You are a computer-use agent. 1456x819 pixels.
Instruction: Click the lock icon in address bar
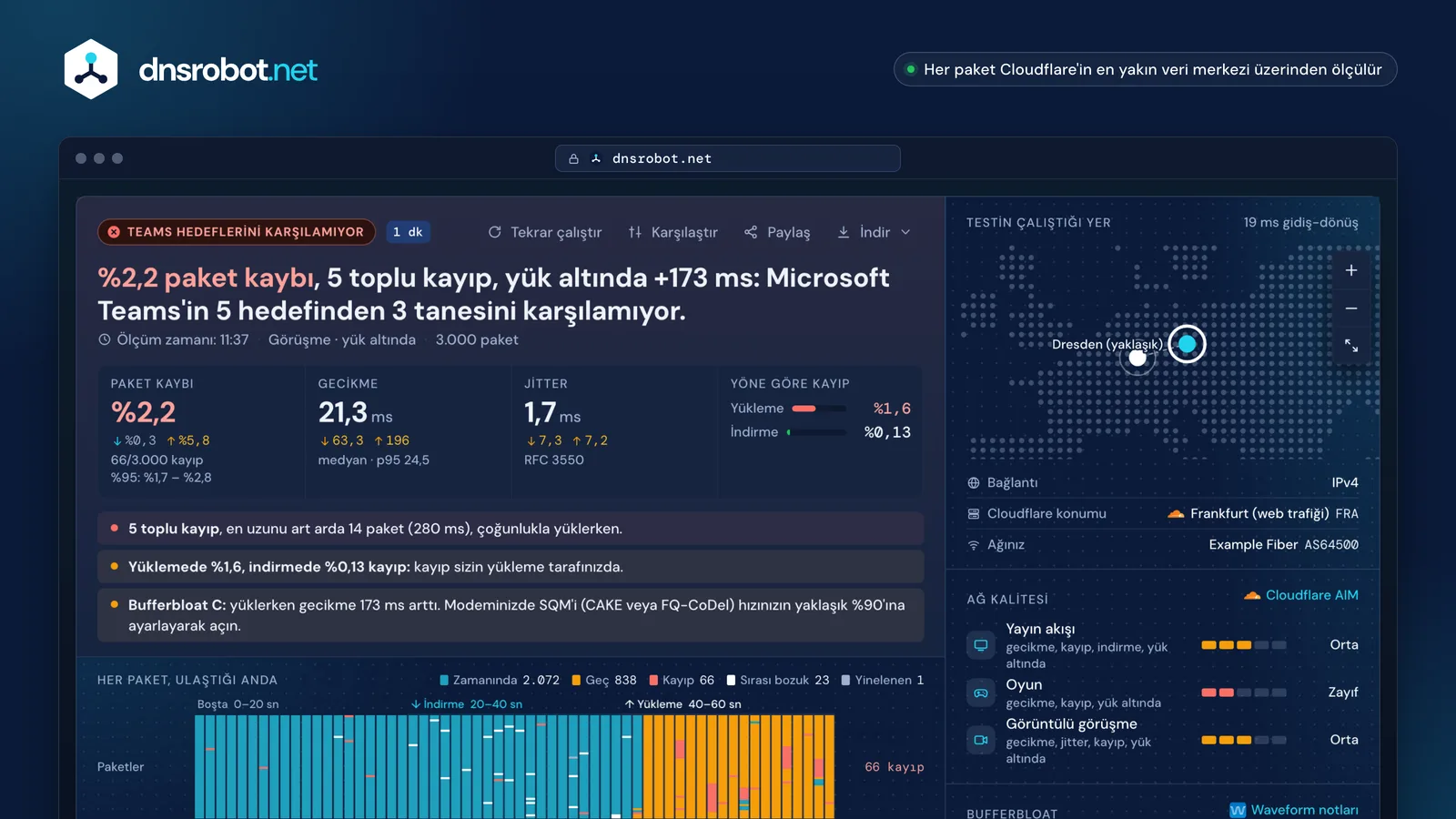click(x=573, y=158)
